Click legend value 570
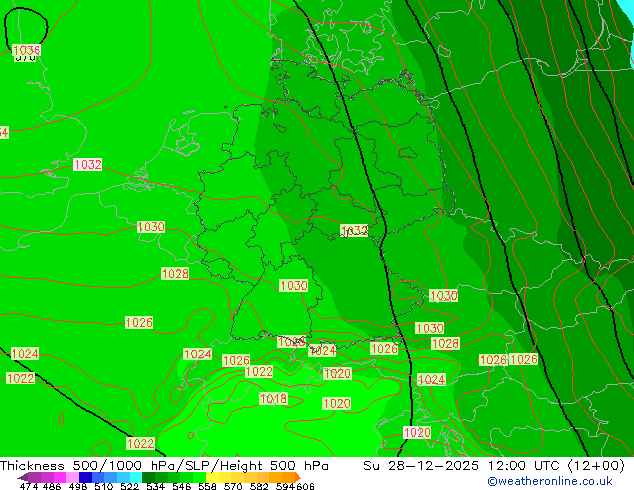The height and width of the screenshot is (490, 634). click(x=233, y=486)
